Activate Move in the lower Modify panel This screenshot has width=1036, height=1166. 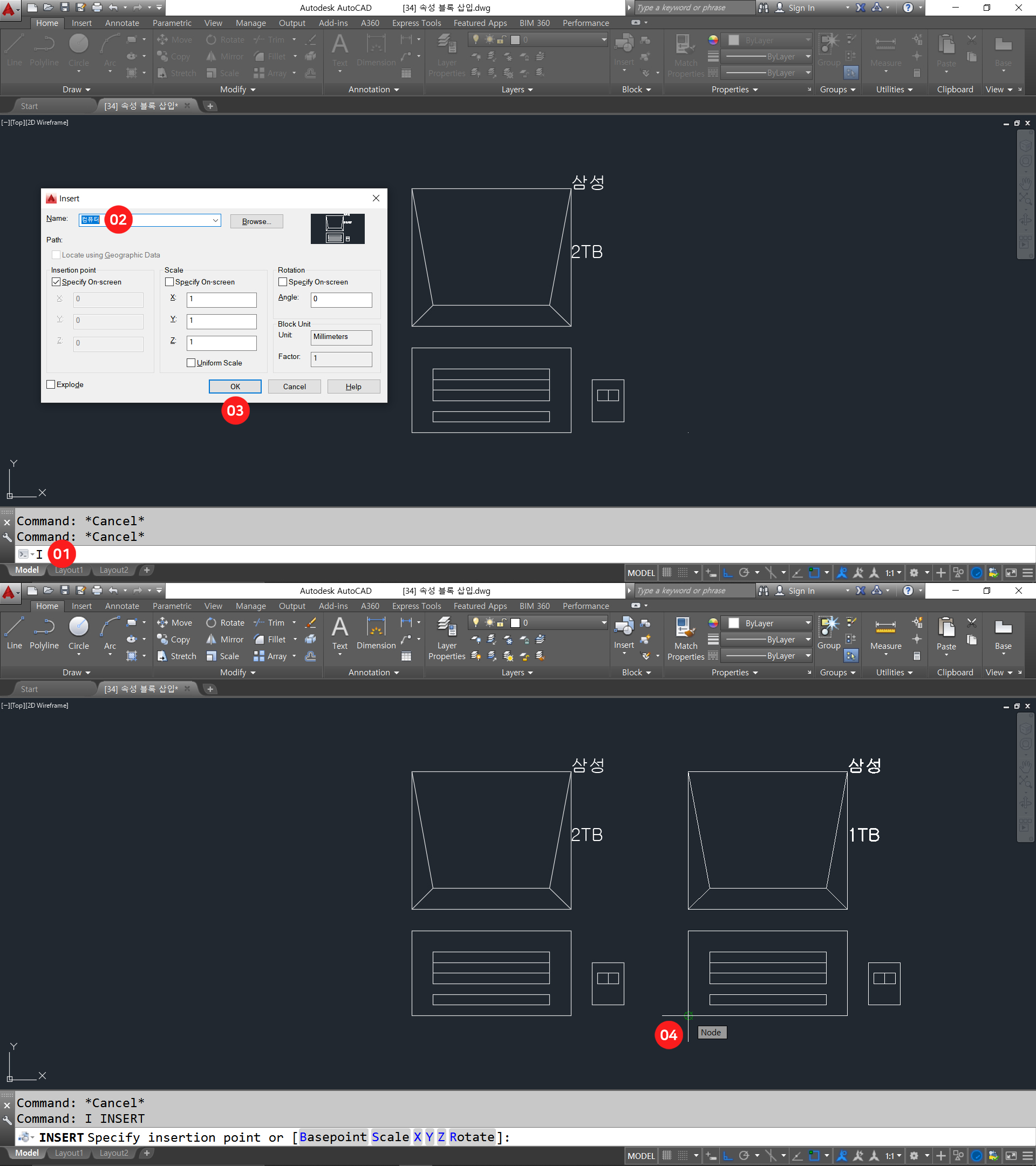(175, 623)
